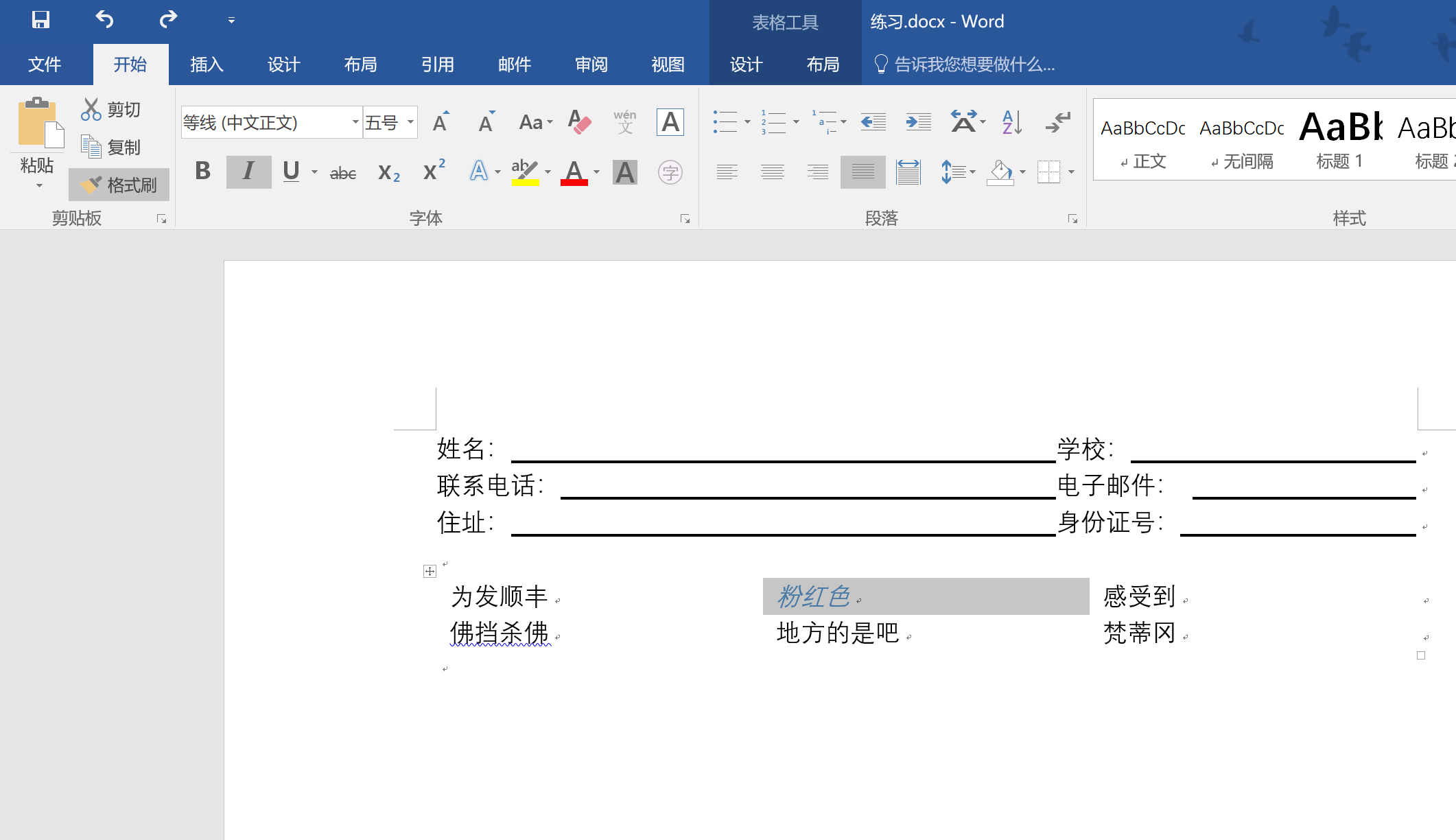
Task: Open the 字体 group dialog launcher
Action: [685, 218]
